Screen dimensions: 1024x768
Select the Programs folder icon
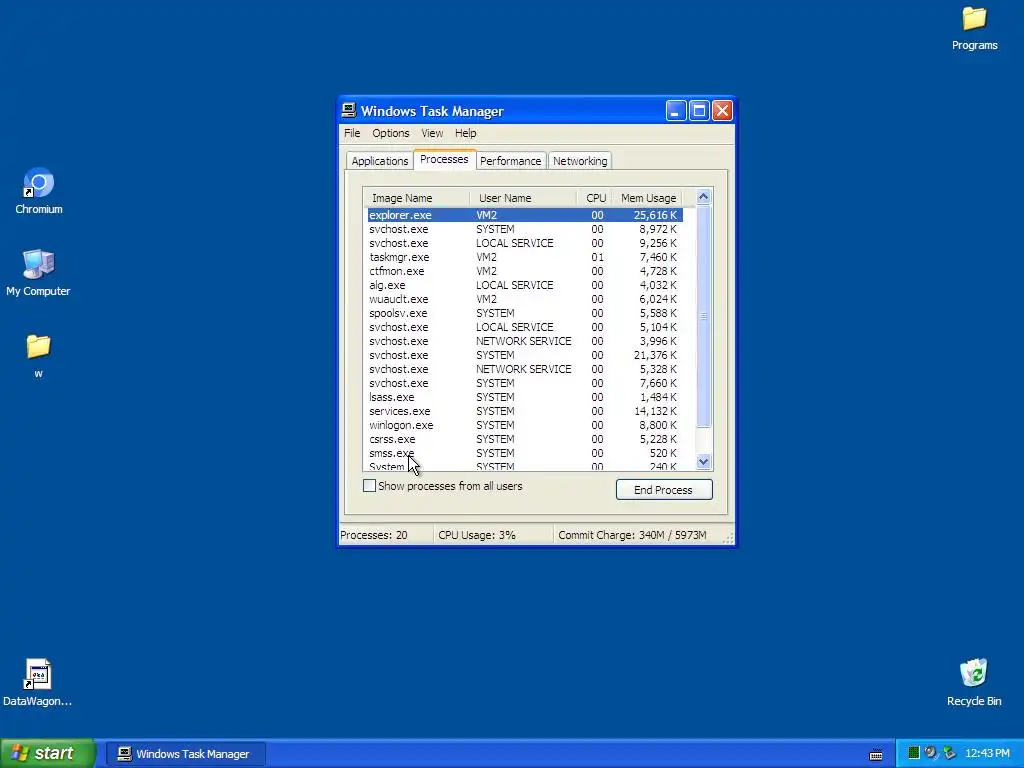(x=974, y=28)
